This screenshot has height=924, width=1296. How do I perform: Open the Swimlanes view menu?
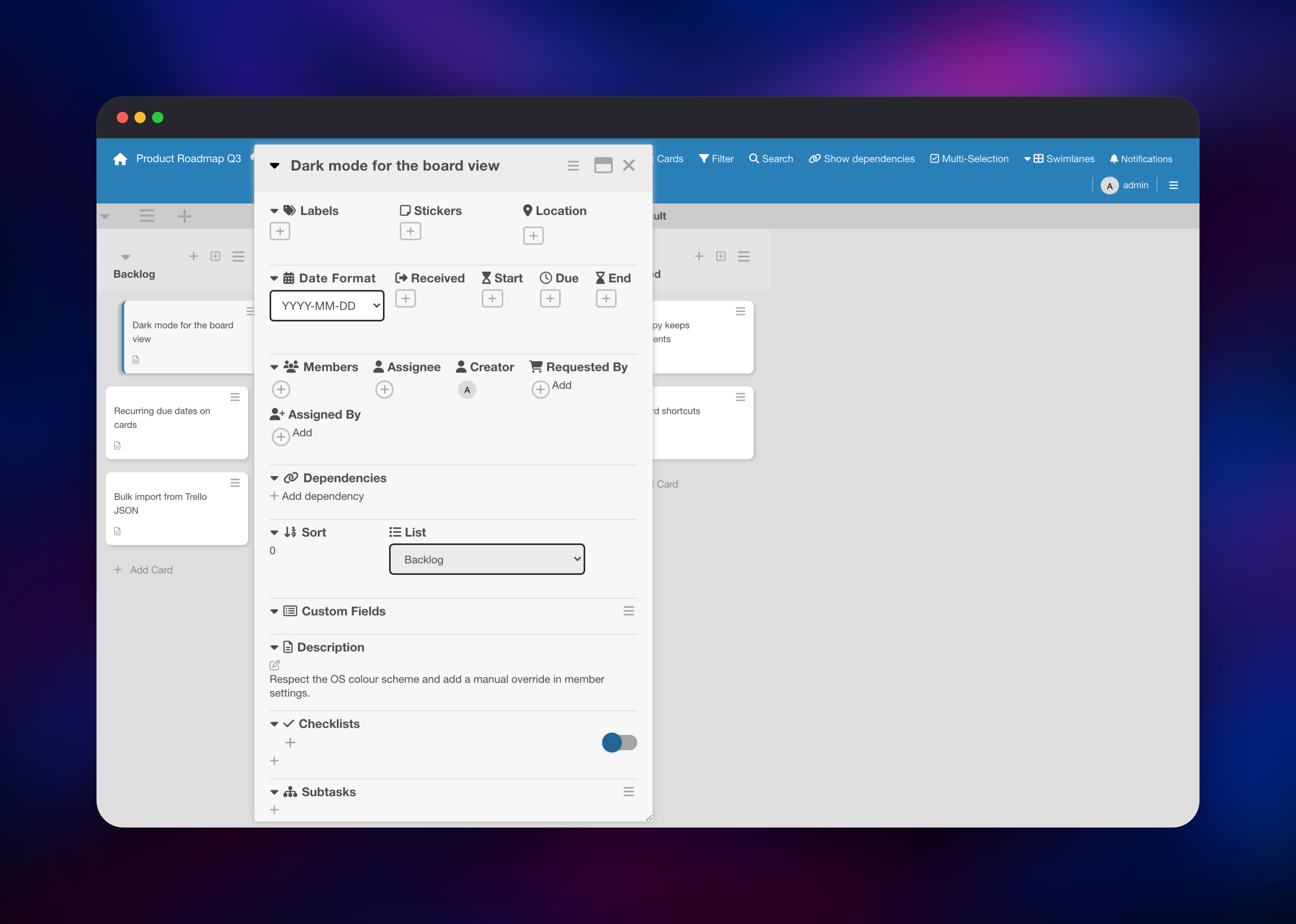tap(1059, 159)
